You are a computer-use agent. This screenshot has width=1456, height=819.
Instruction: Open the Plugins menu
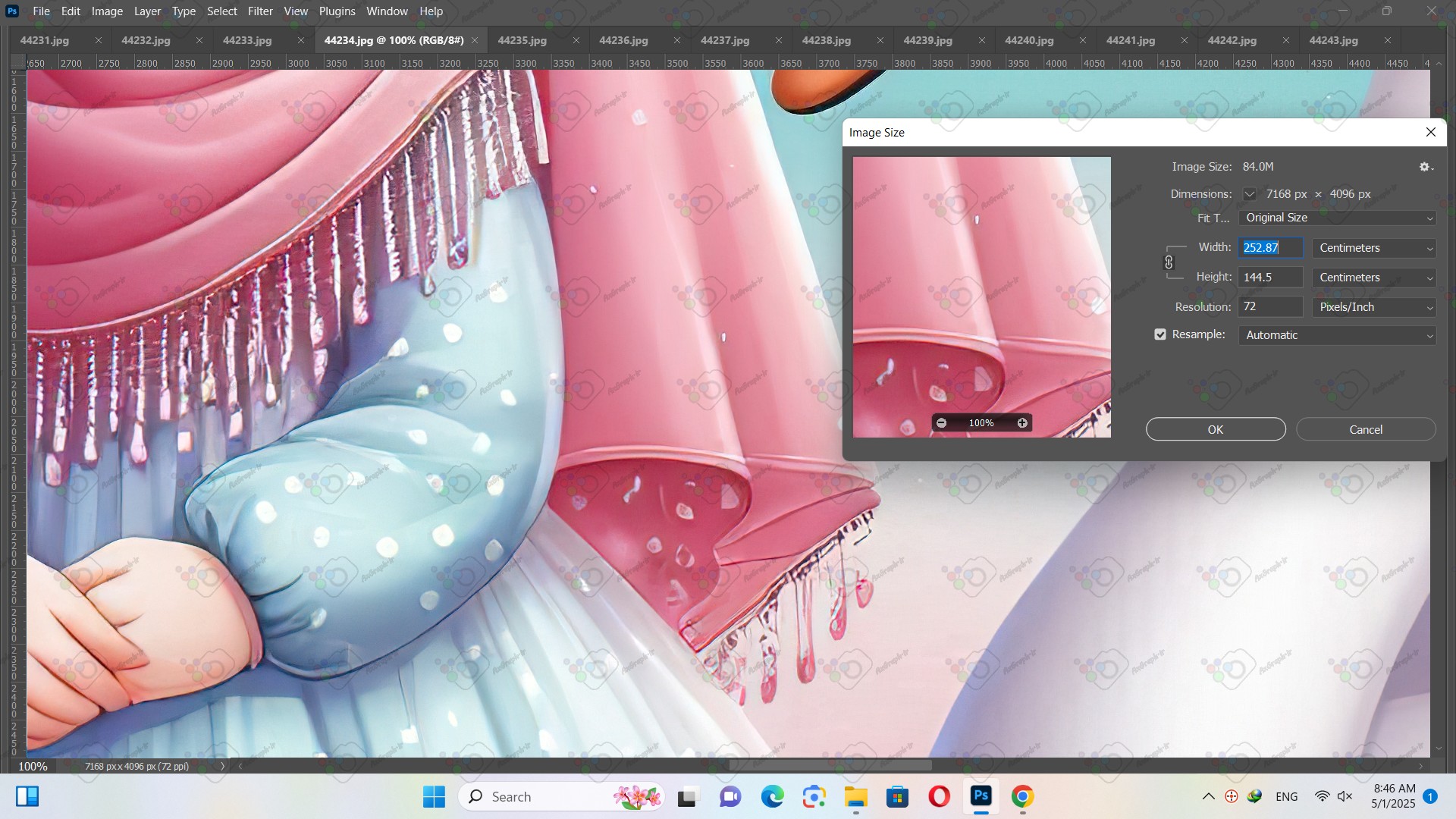tap(337, 11)
